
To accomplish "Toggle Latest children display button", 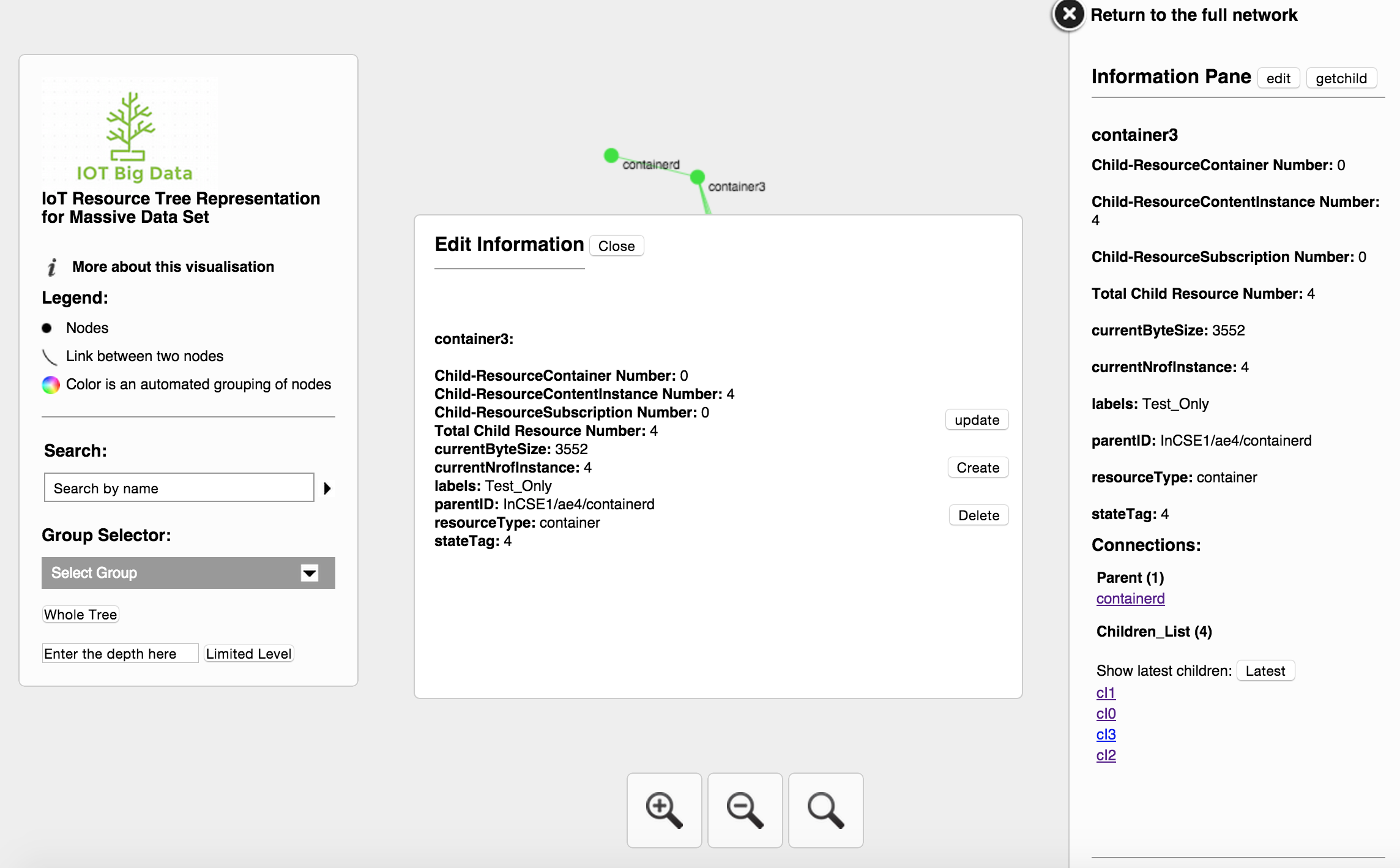I will coord(1264,670).
